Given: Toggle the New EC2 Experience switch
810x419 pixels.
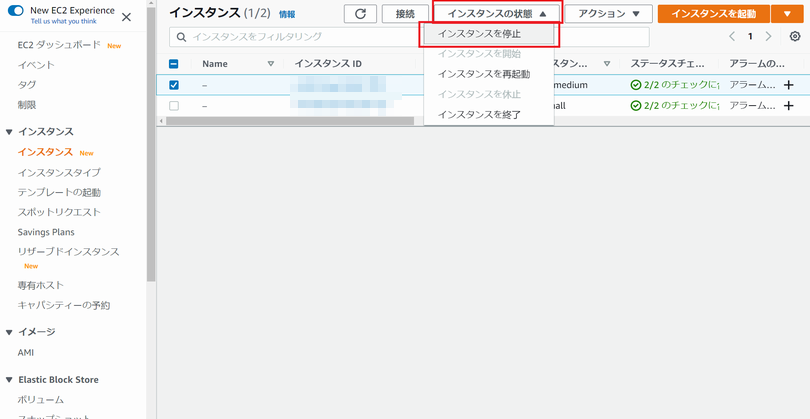Looking at the screenshot, I should (16, 10).
